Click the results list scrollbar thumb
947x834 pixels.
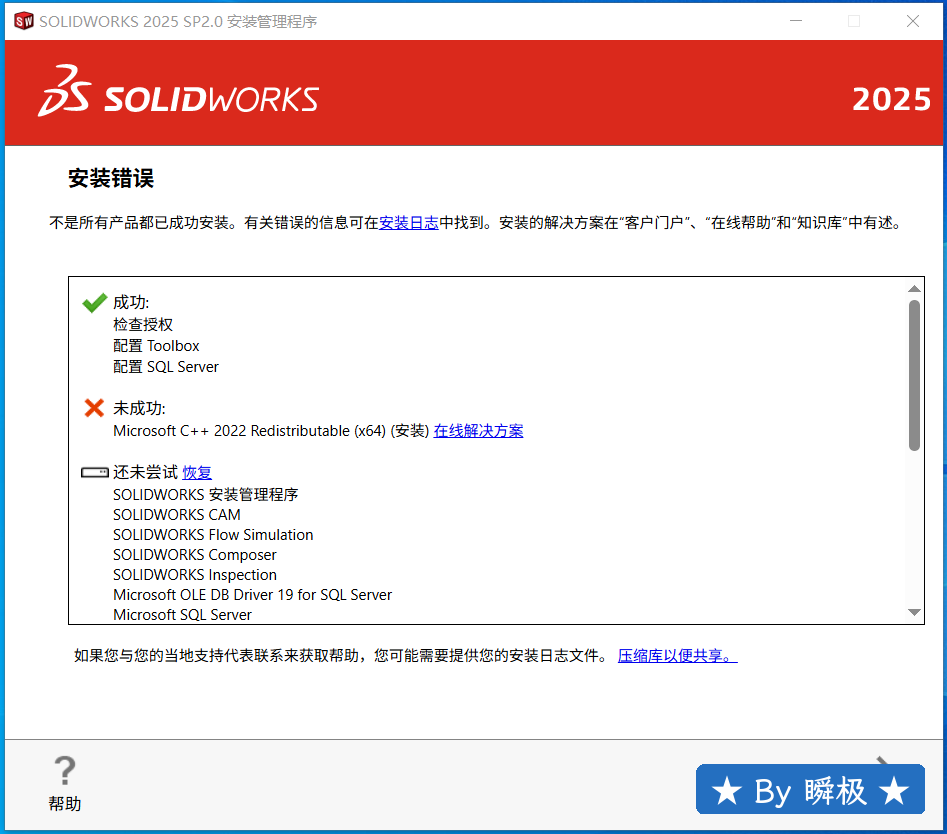click(914, 375)
